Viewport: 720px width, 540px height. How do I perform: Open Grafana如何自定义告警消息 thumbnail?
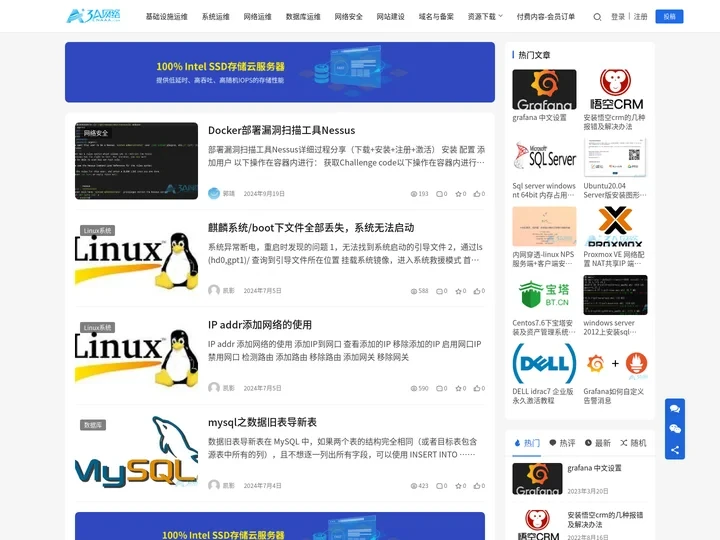tap(615, 363)
